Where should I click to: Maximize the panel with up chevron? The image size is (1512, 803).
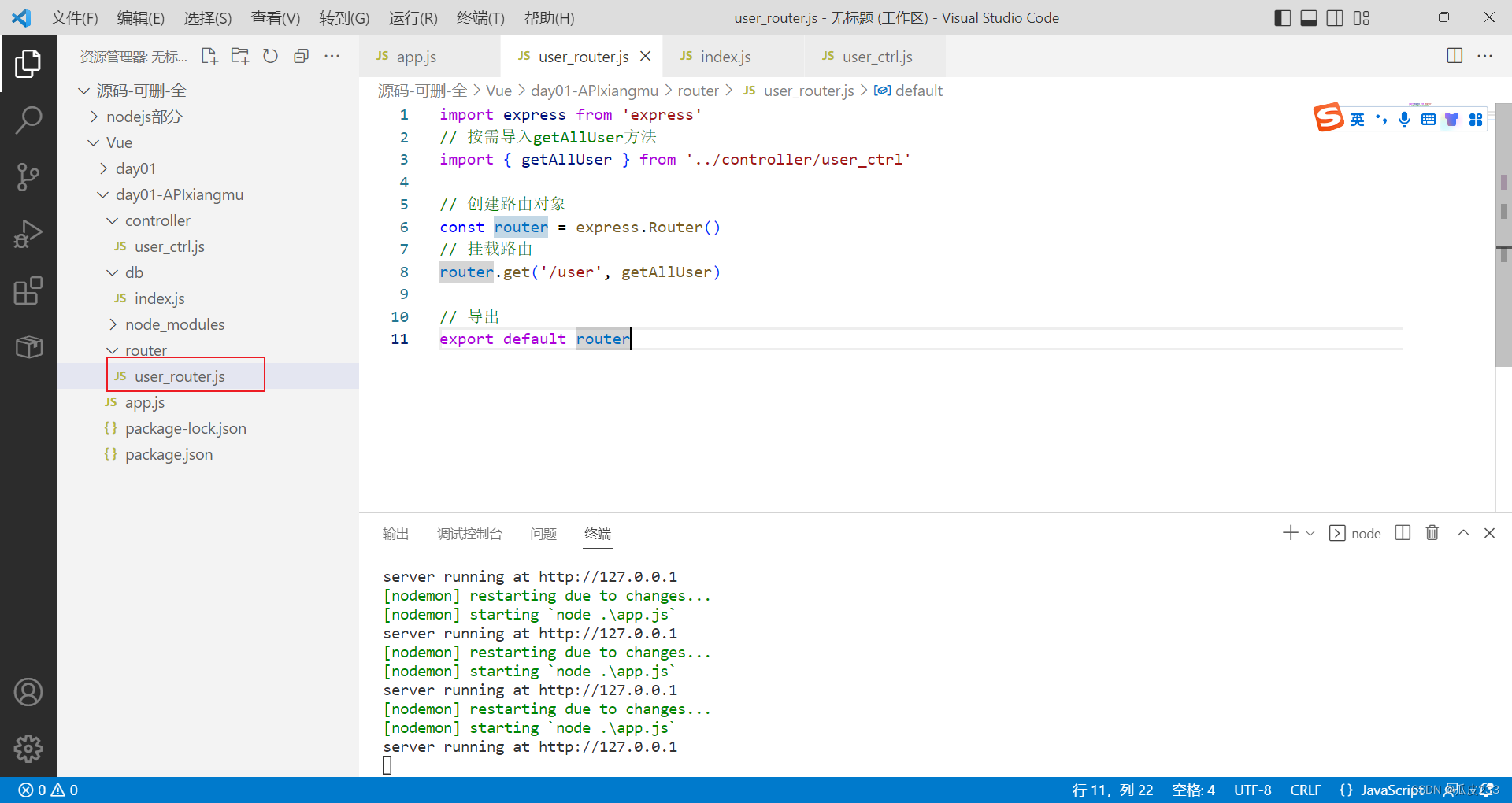[x=1463, y=533]
